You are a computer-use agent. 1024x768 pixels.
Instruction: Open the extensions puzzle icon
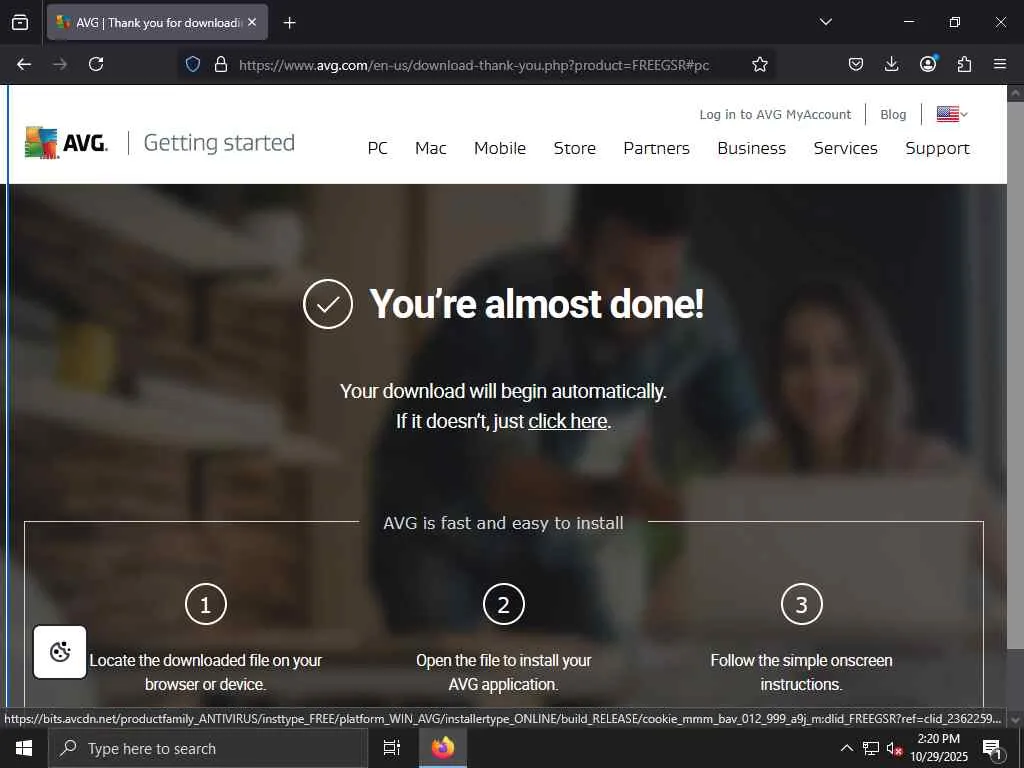pos(964,64)
